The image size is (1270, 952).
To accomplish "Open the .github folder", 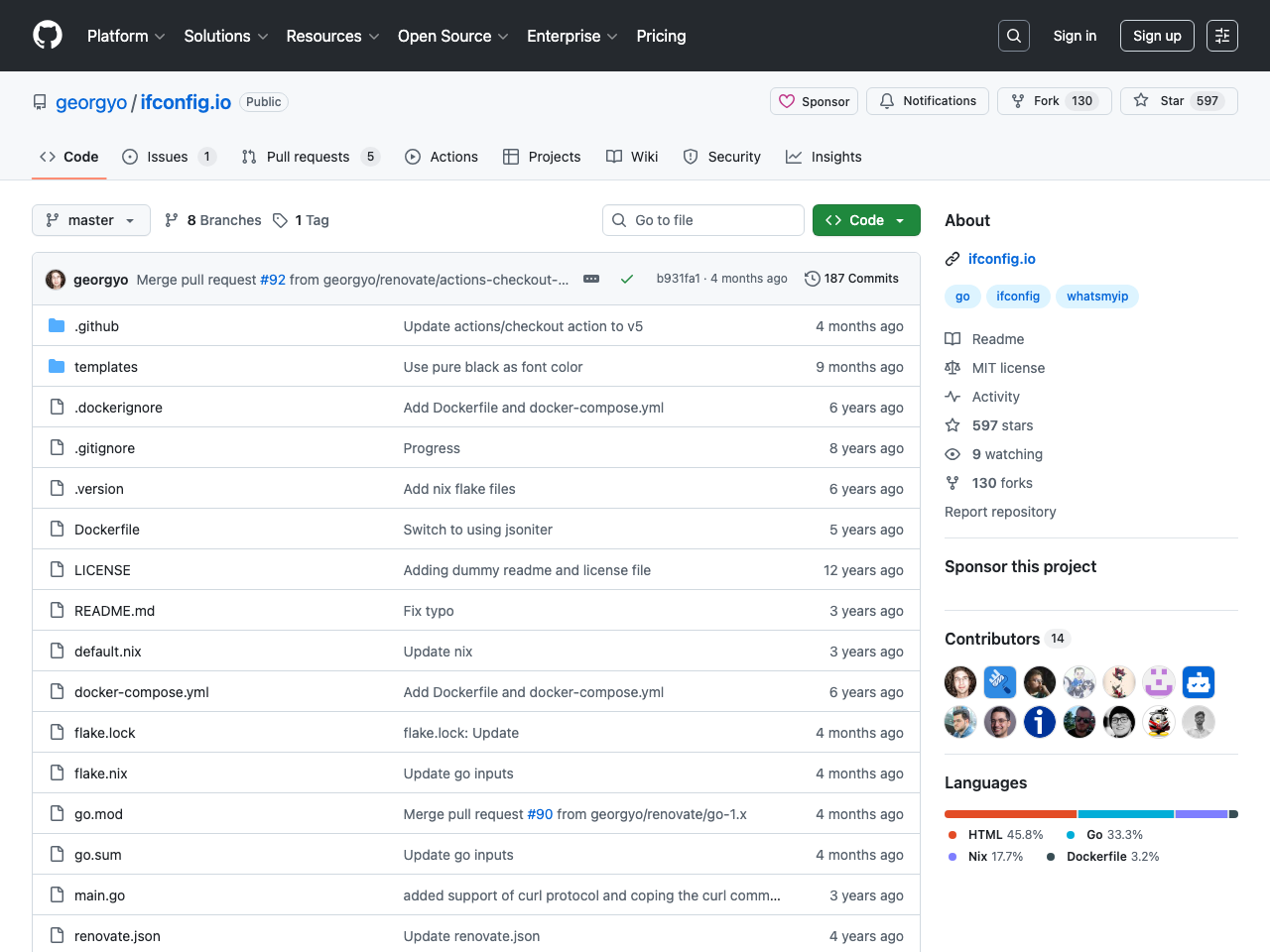I will (x=97, y=326).
